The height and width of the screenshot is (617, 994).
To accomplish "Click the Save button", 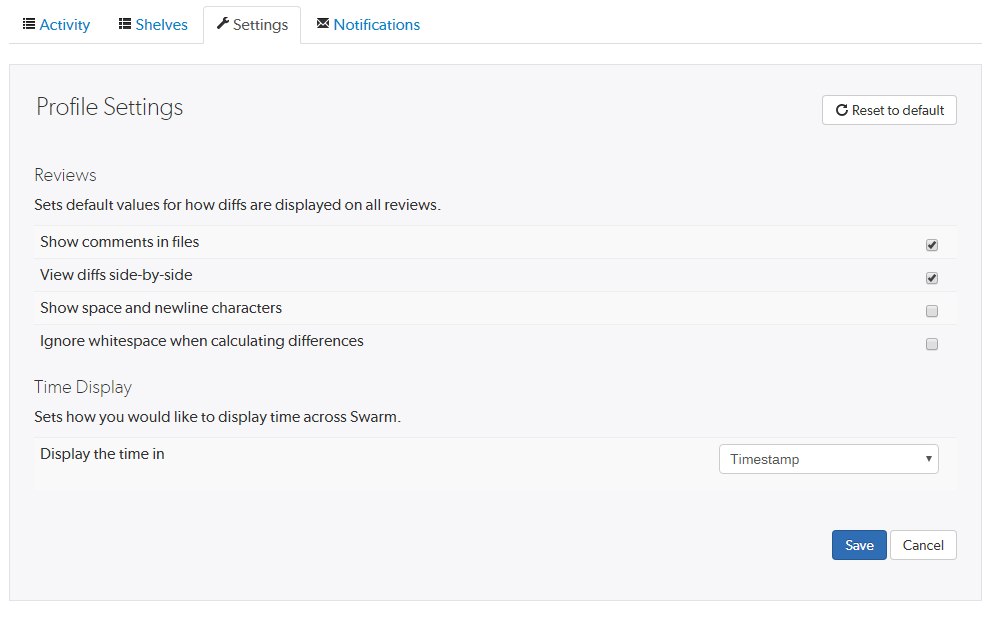I will pyautogui.click(x=858, y=545).
